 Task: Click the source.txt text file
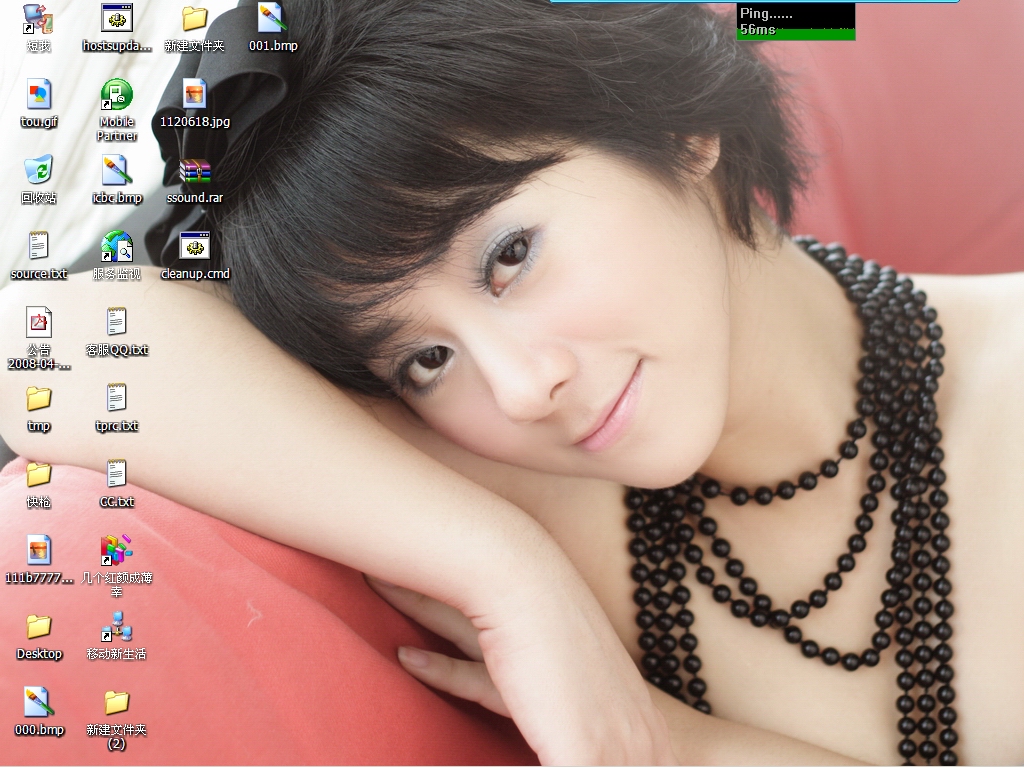(x=38, y=247)
